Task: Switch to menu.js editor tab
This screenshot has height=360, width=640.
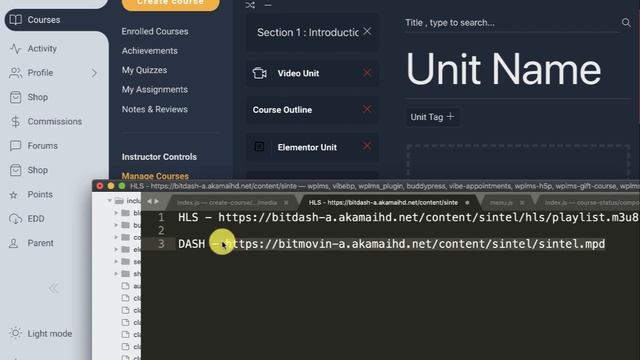Action: (501, 203)
